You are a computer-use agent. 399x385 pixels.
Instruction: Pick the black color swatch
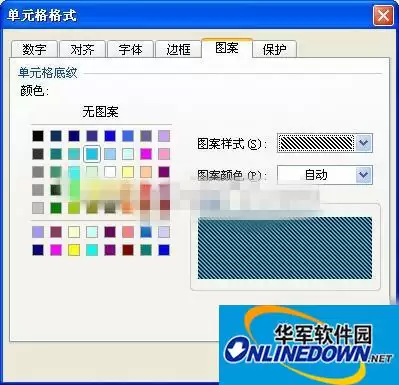[38, 136]
